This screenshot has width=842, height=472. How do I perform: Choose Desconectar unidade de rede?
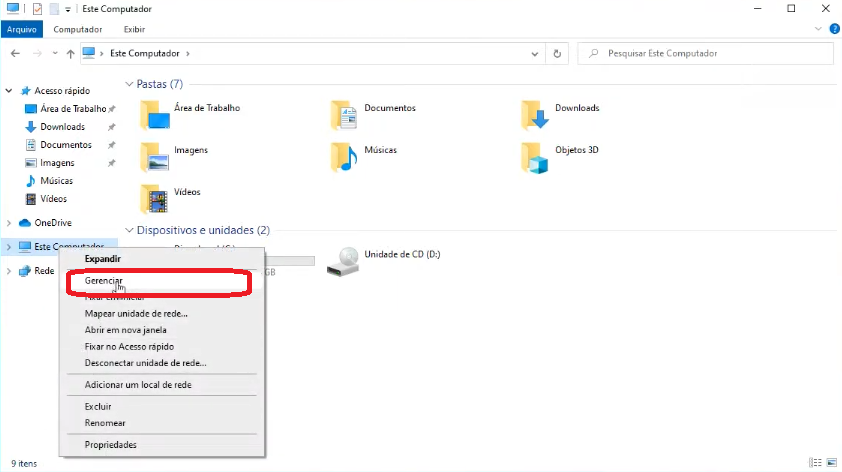pos(162,363)
